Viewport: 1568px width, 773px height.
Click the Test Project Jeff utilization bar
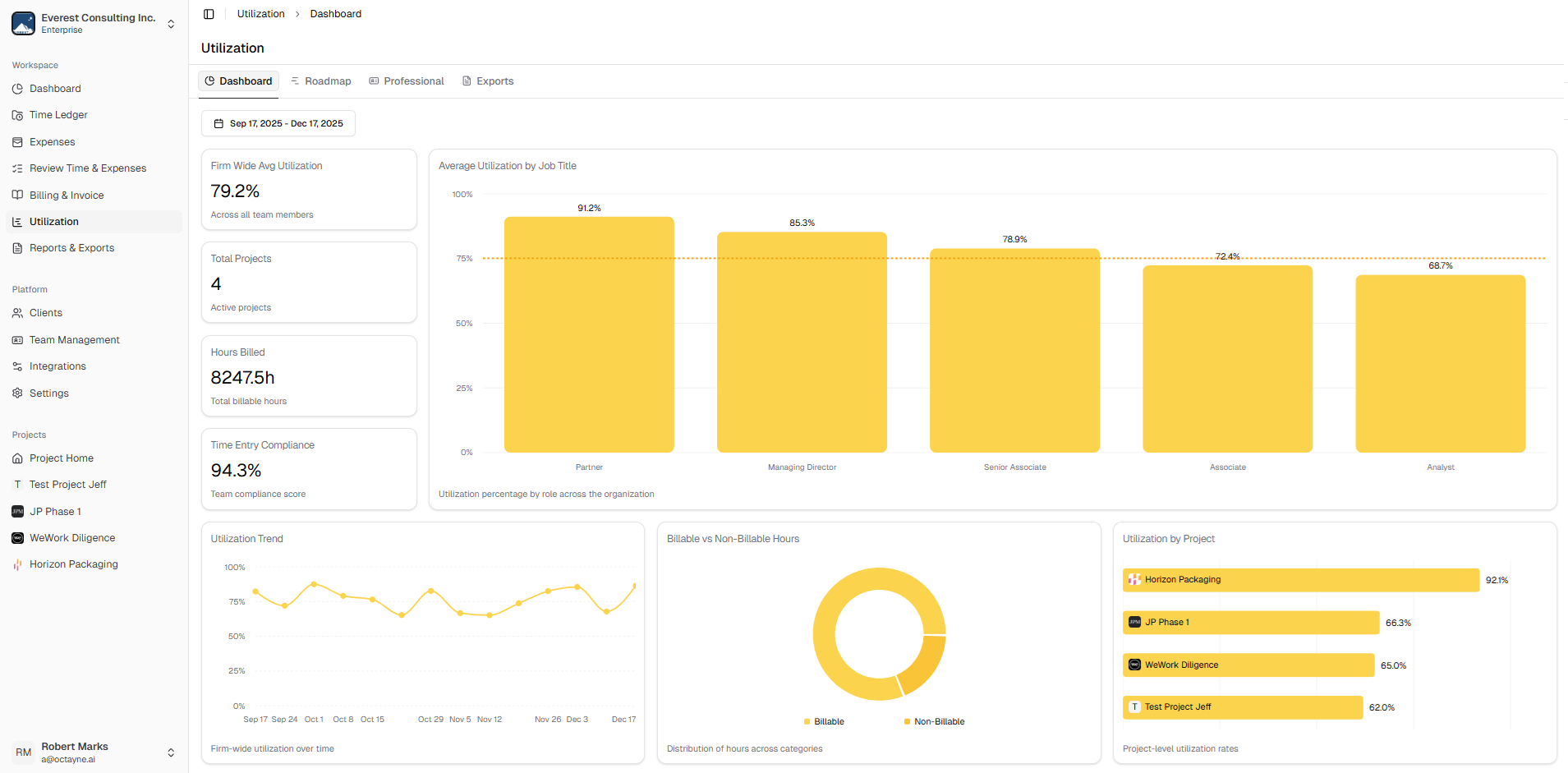pyautogui.click(x=1243, y=707)
